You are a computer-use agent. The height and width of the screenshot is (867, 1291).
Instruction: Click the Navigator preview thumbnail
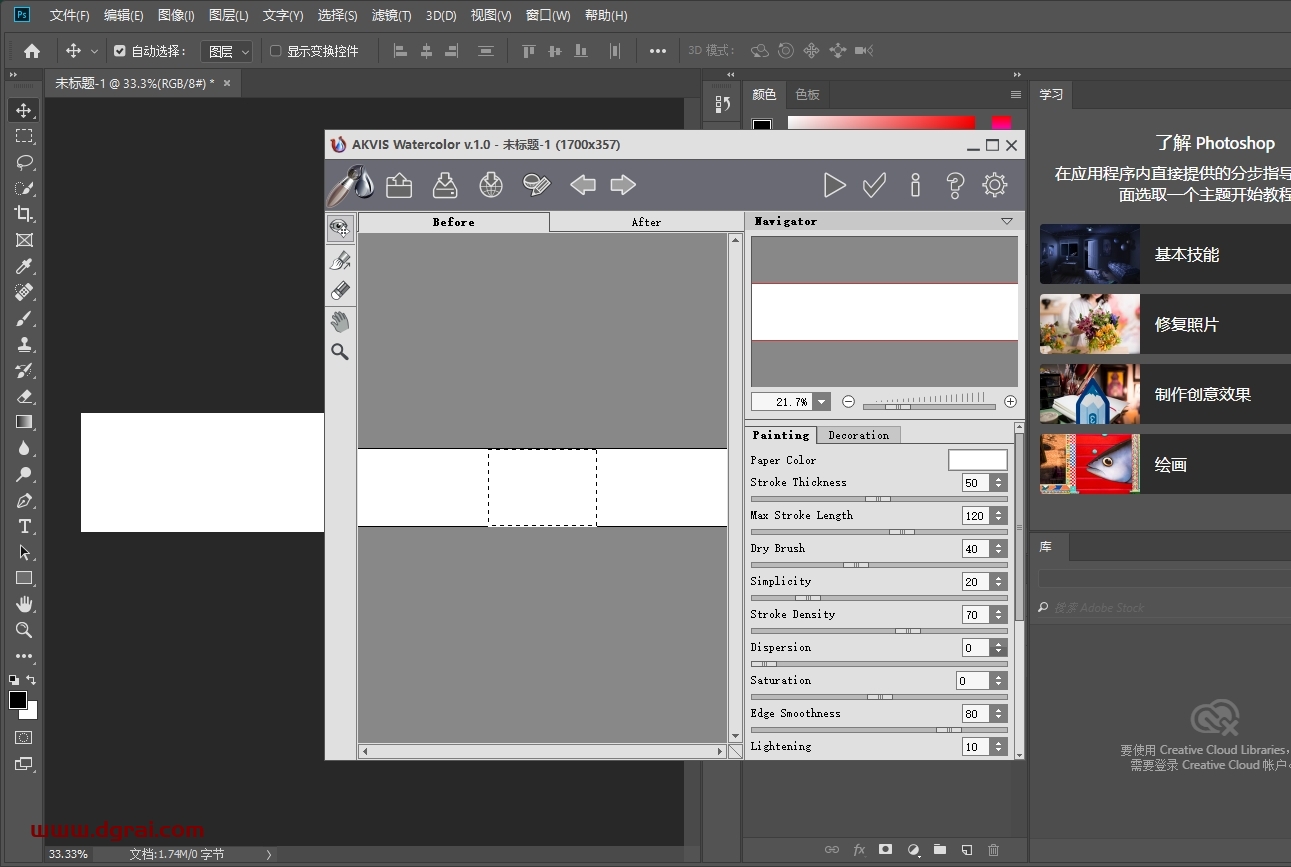pyautogui.click(x=884, y=311)
